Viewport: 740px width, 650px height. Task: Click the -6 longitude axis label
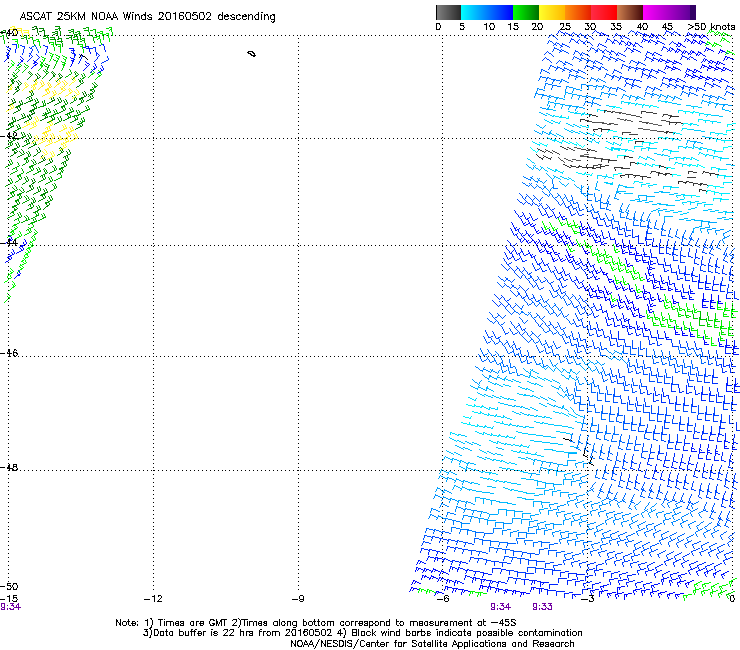pos(442,599)
